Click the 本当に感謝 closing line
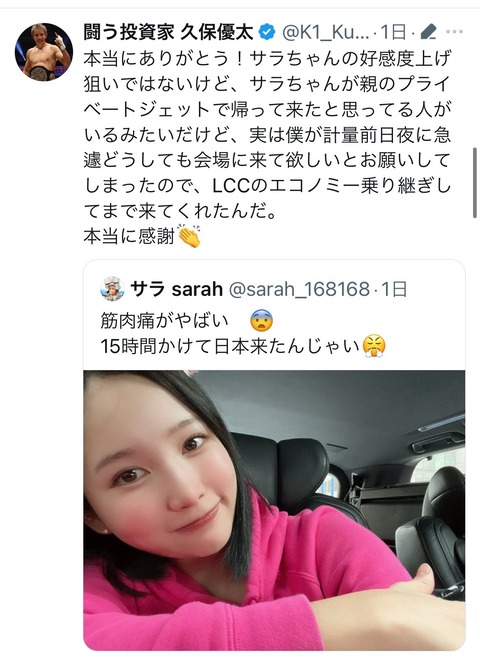The height and width of the screenshot is (657, 480). [x=129, y=237]
